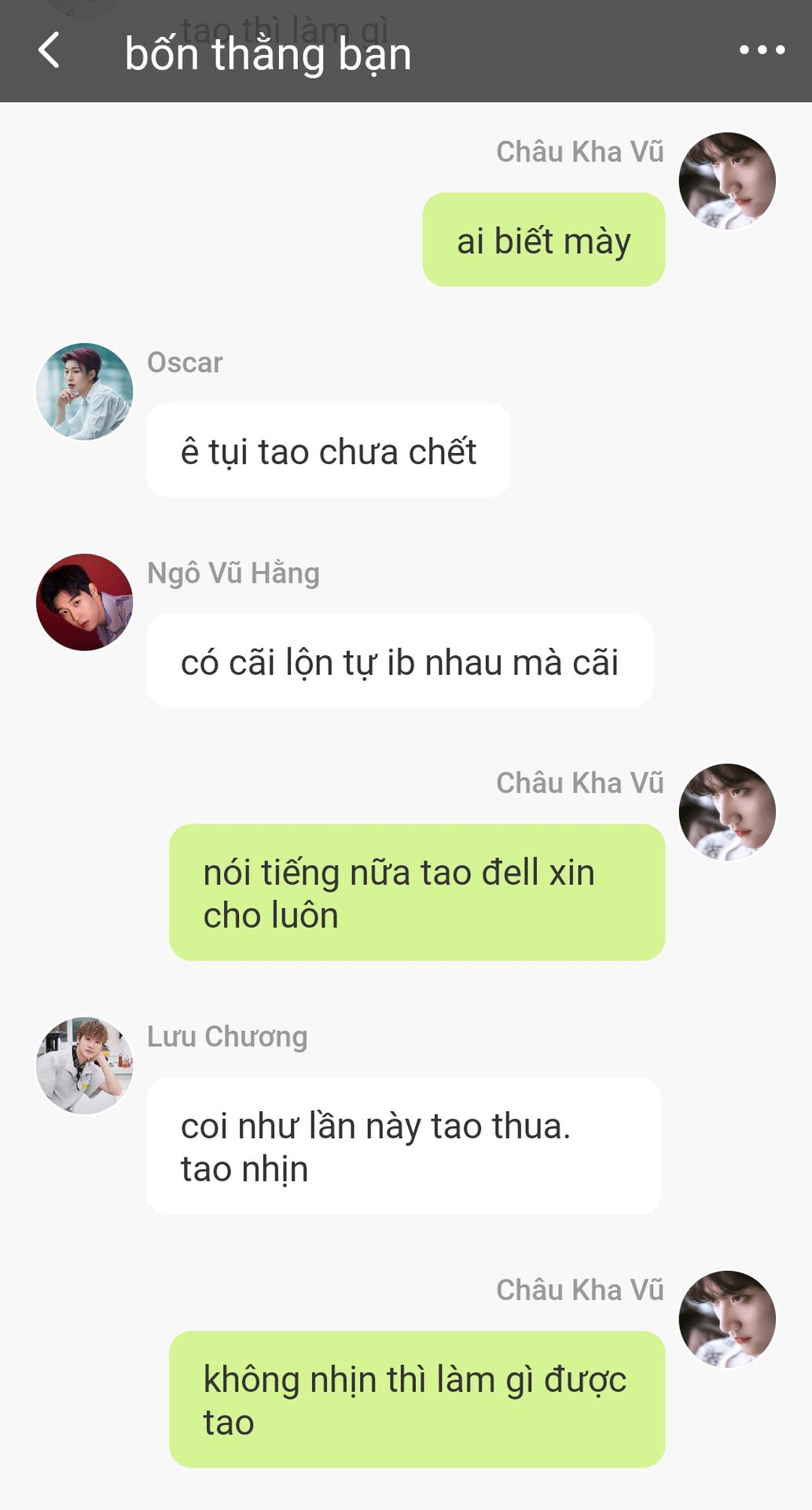Select the "coi như lần này tao thua" bubble

pos(404,1146)
